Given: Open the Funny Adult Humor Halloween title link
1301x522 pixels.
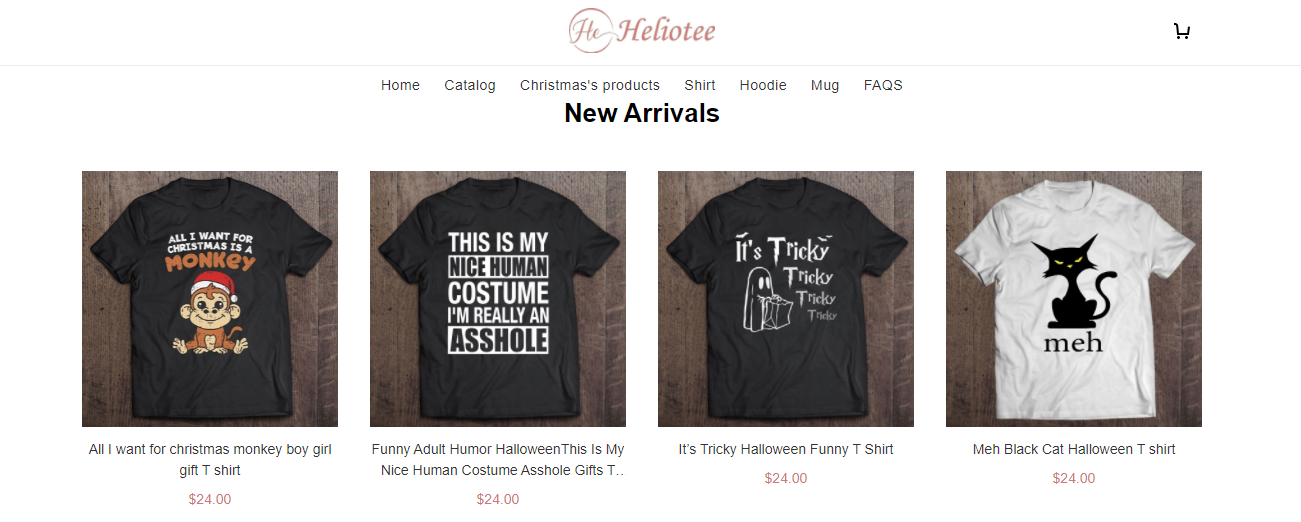Looking at the screenshot, I should click(x=498, y=459).
